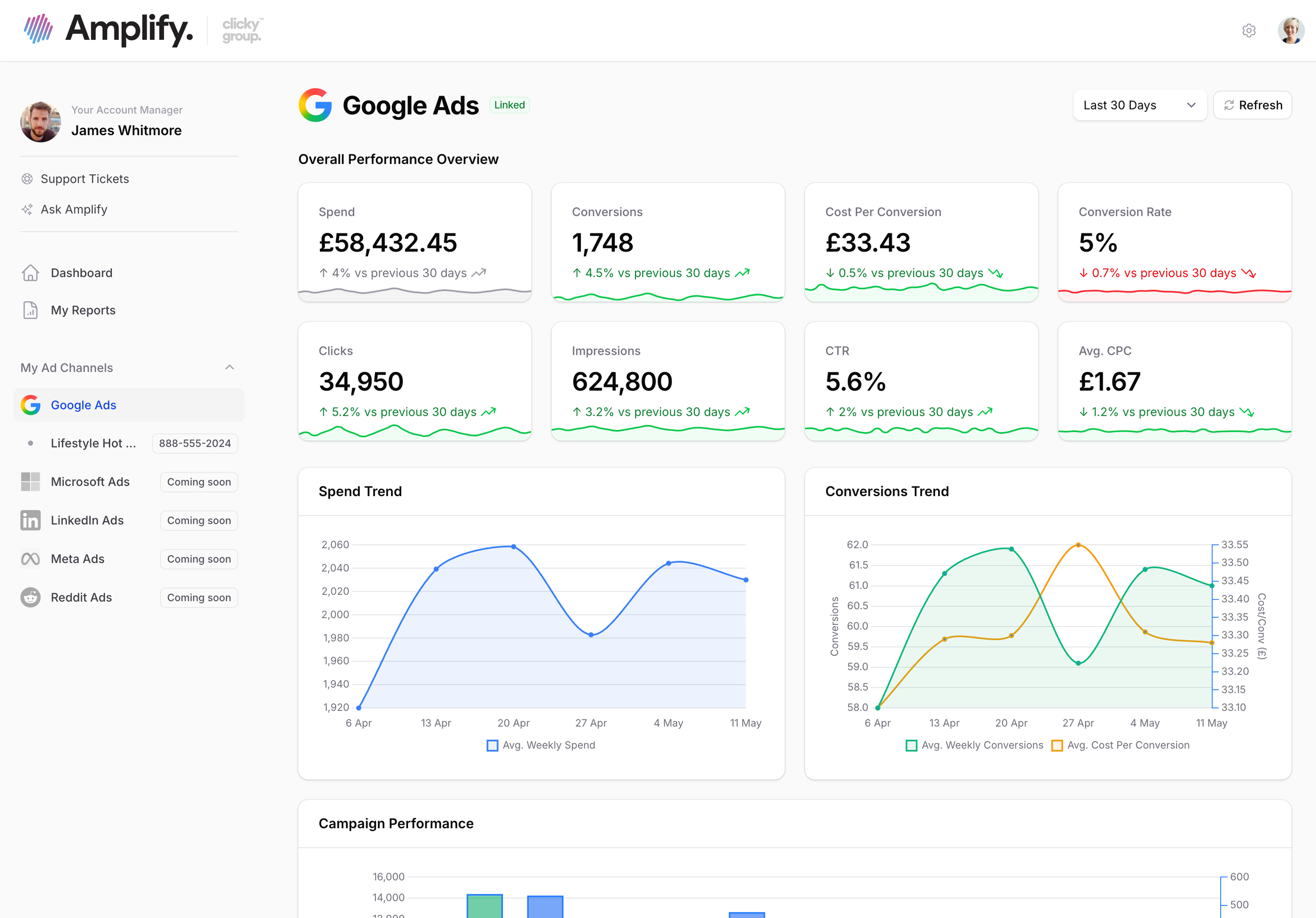The height and width of the screenshot is (918, 1316).
Task: Open My Reports
Action: pos(83,310)
